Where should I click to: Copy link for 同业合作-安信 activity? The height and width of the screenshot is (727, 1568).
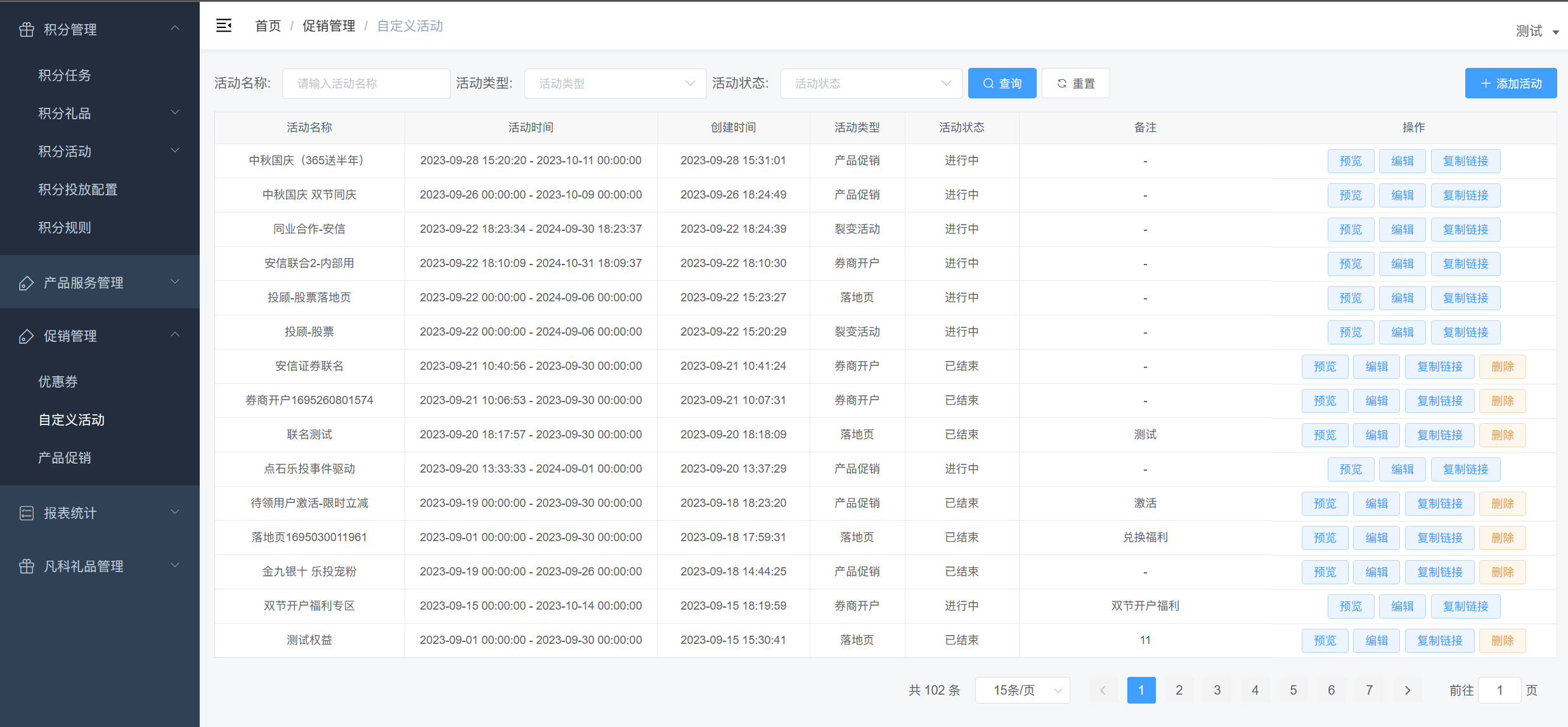pyautogui.click(x=1465, y=230)
